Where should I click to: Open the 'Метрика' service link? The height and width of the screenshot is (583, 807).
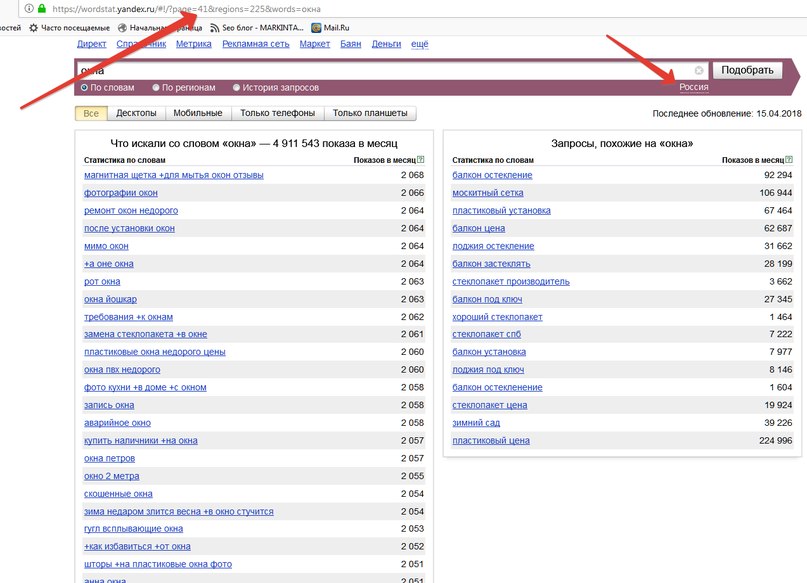point(194,44)
